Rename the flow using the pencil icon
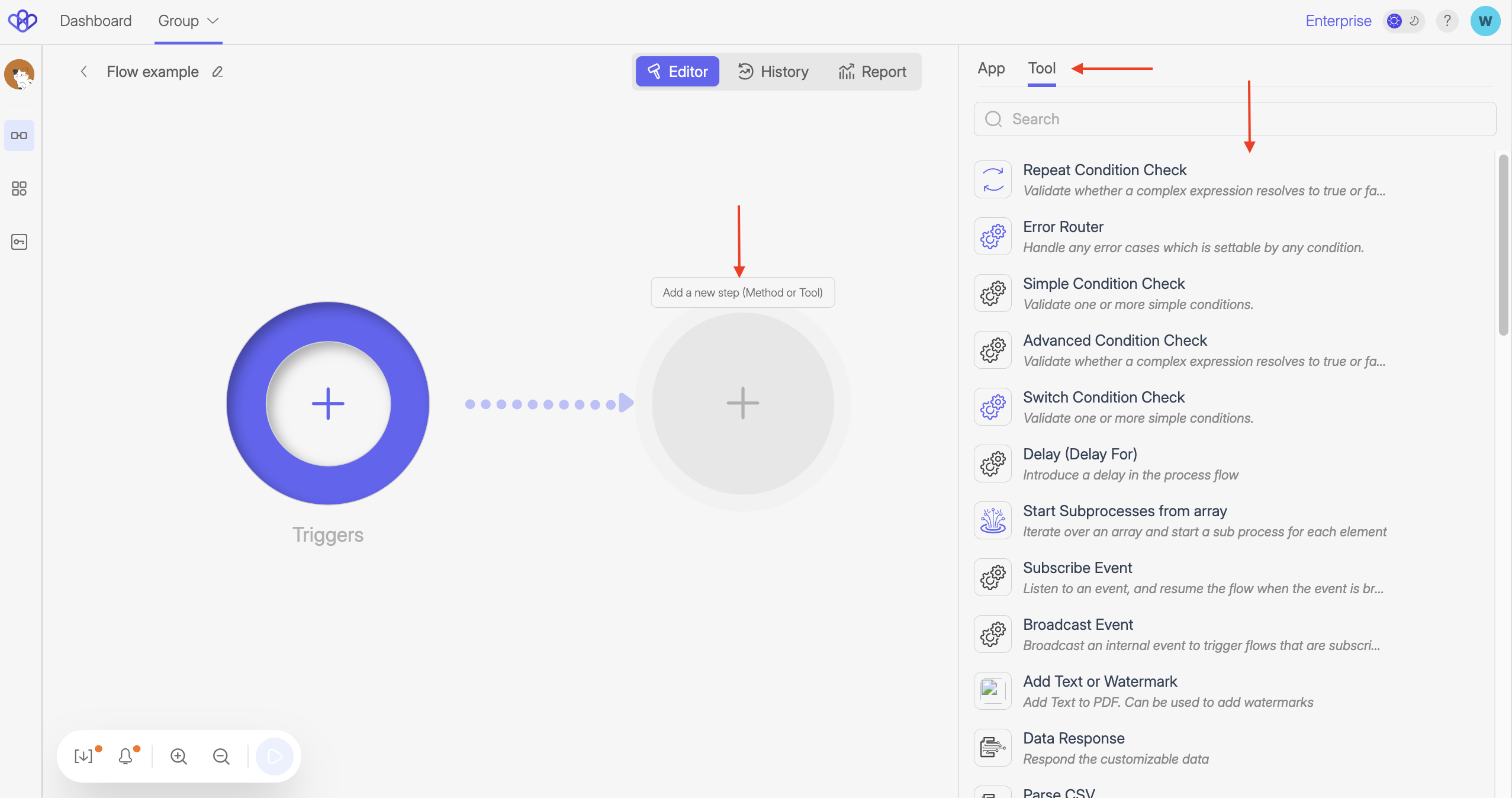 217,72
